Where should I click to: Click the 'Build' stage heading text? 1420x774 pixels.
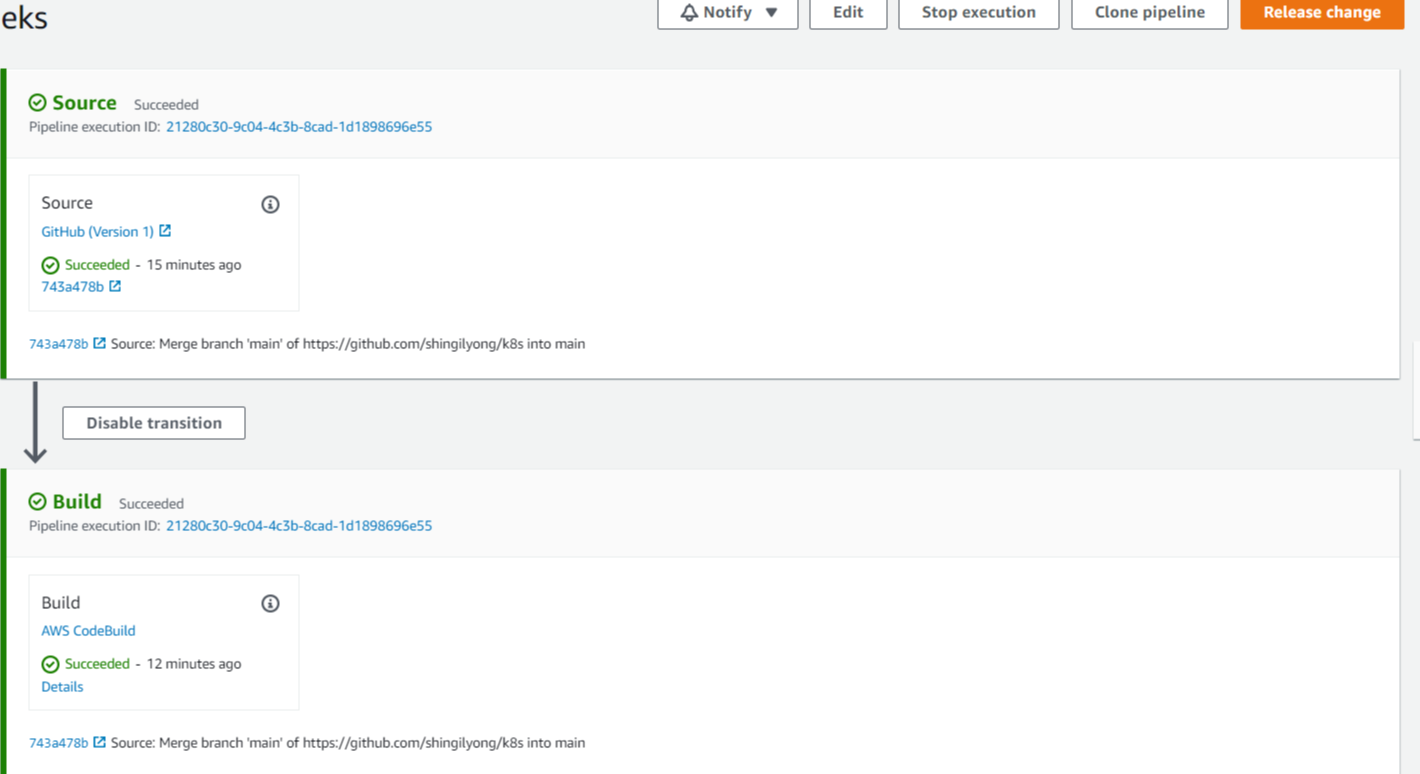[x=77, y=502]
